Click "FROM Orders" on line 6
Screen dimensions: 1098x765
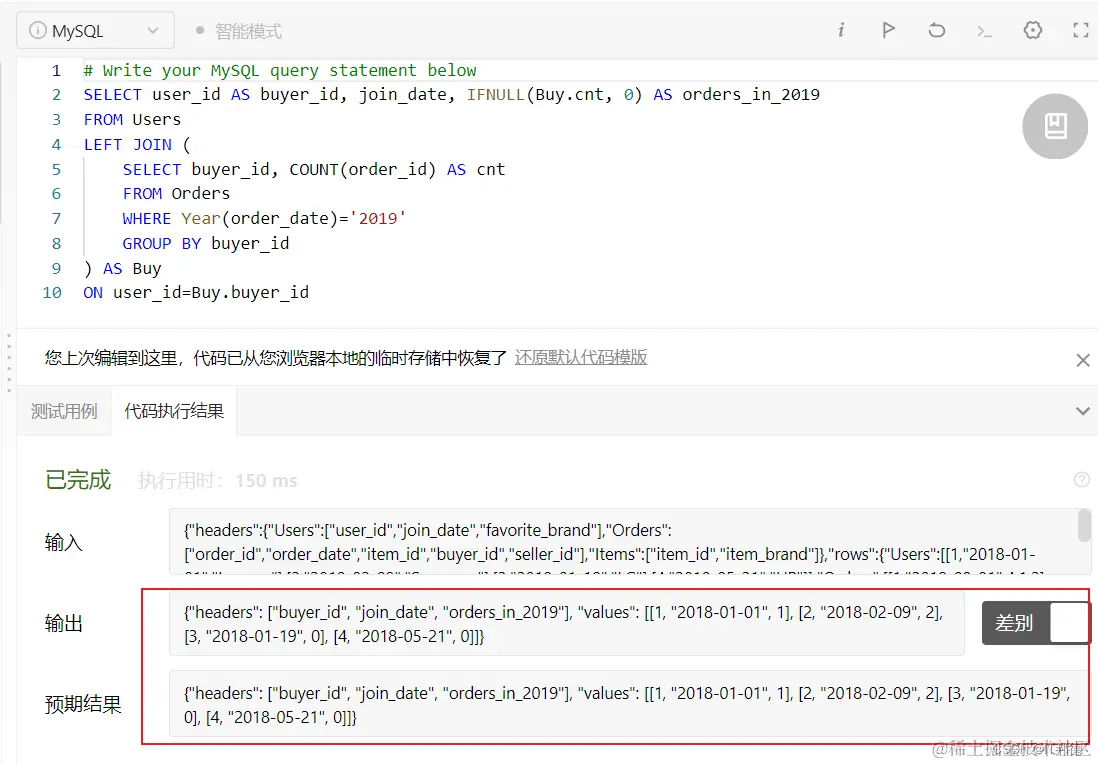coord(176,193)
